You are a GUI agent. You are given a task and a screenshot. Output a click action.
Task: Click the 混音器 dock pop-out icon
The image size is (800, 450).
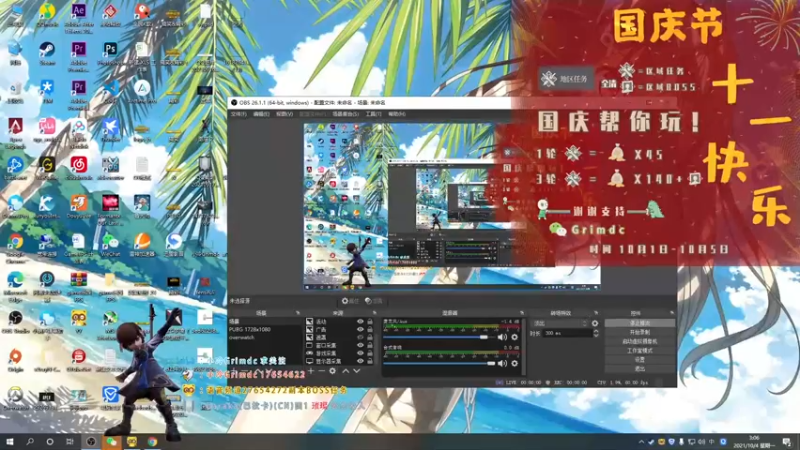[x=521, y=313]
